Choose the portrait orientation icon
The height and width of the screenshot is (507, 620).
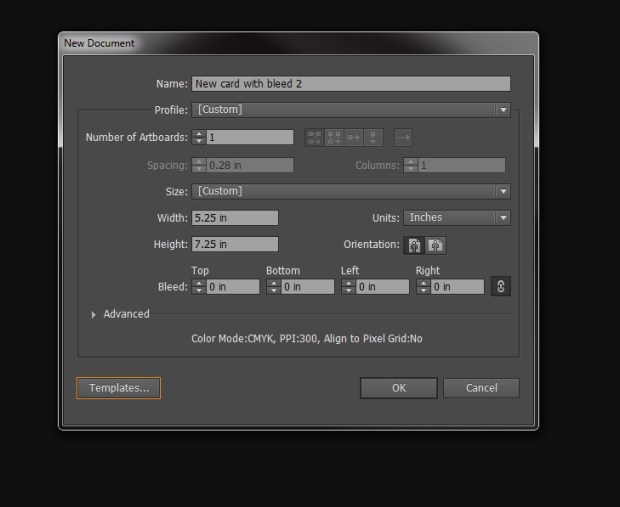click(x=414, y=245)
